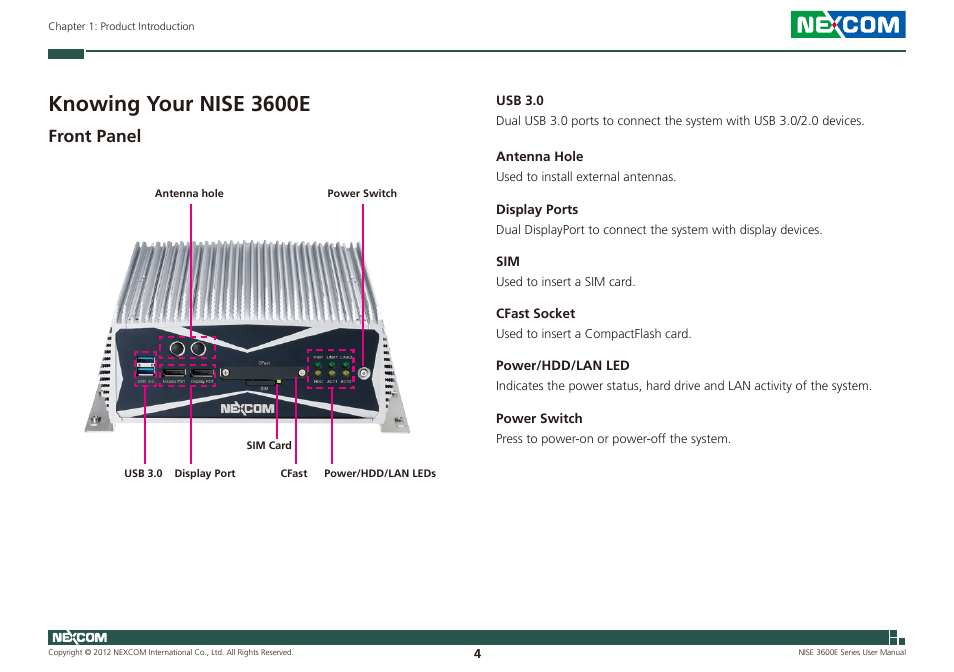Click the "Power/HDD/LAN LEDs" diagram label

pyautogui.click(x=380, y=473)
